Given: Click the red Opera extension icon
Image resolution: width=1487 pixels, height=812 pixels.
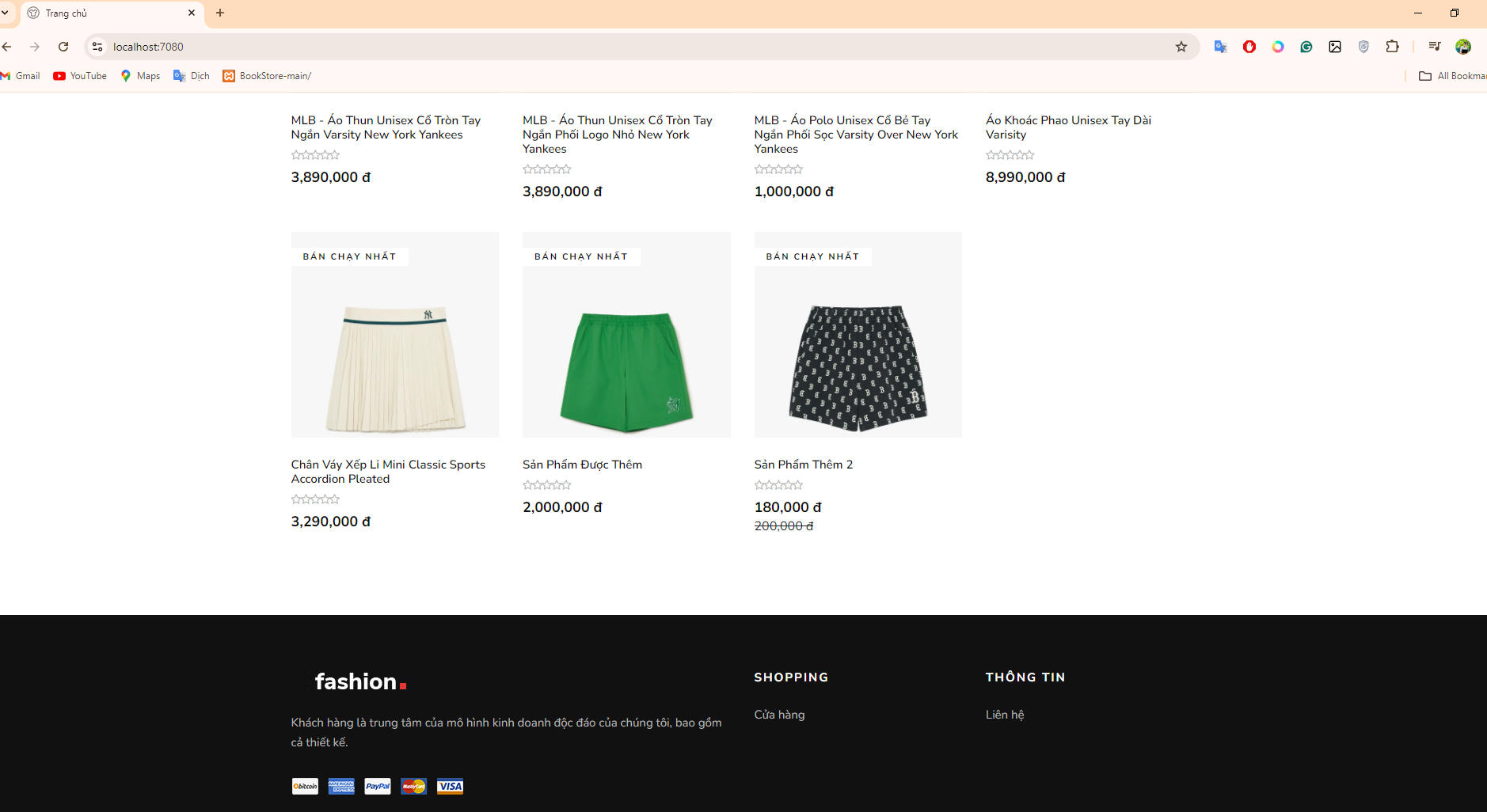Looking at the screenshot, I should 1249,47.
